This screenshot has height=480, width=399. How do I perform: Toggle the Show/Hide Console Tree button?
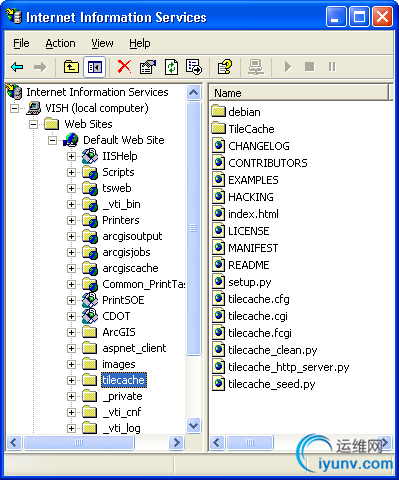[95, 67]
